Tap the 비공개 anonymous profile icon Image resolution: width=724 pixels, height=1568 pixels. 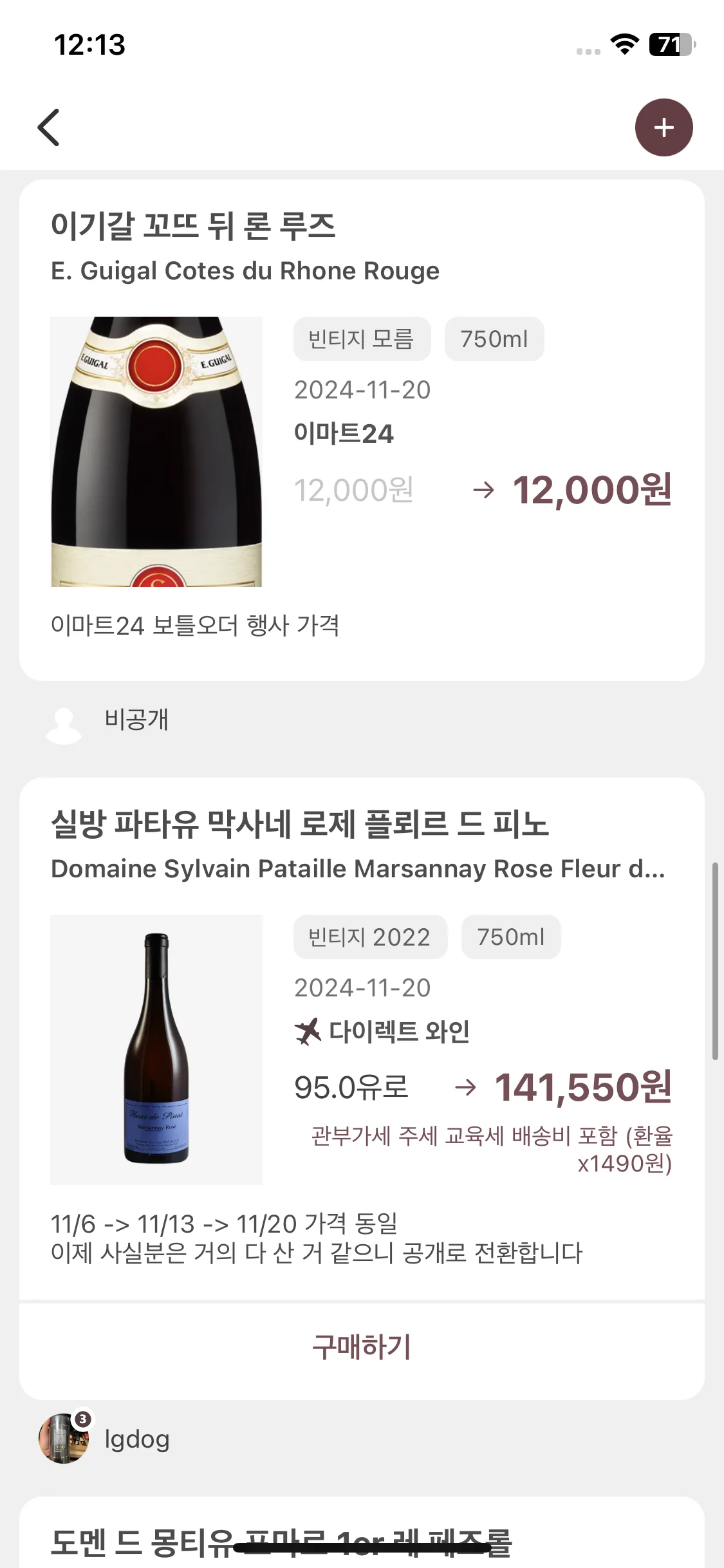tap(64, 725)
